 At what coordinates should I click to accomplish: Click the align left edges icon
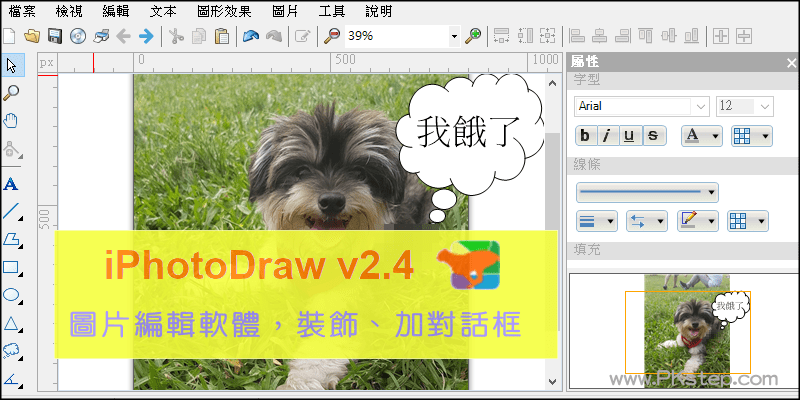(x=577, y=36)
